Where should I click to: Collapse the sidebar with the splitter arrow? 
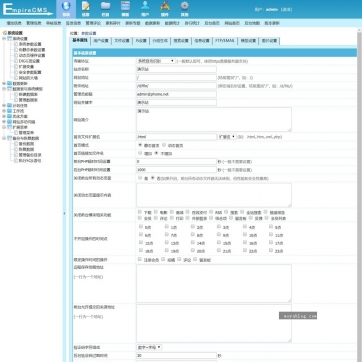(64, 213)
